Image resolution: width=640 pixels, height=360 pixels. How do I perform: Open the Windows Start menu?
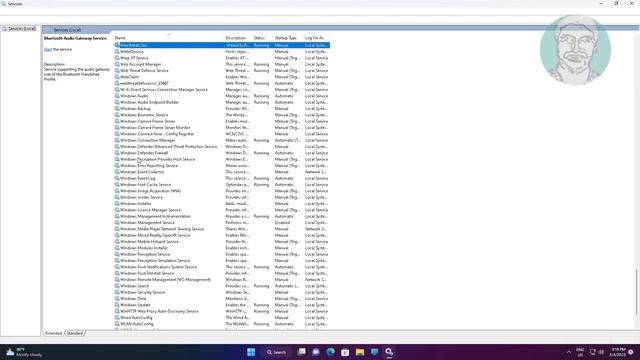[251, 352]
